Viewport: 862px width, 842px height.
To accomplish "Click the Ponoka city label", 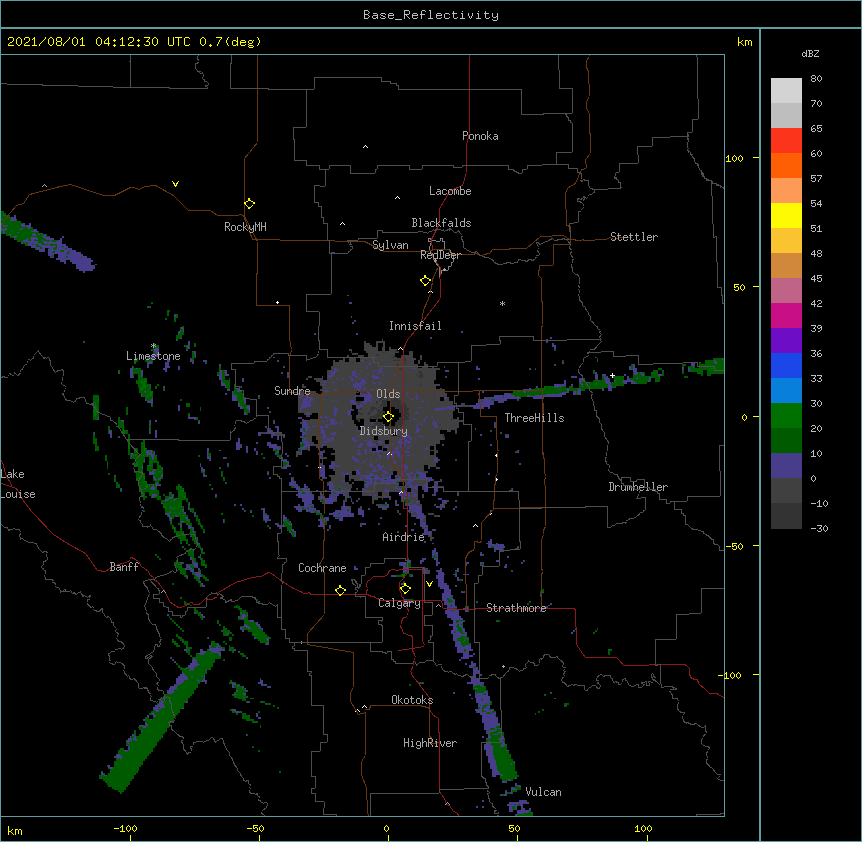I will pyautogui.click(x=480, y=136).
